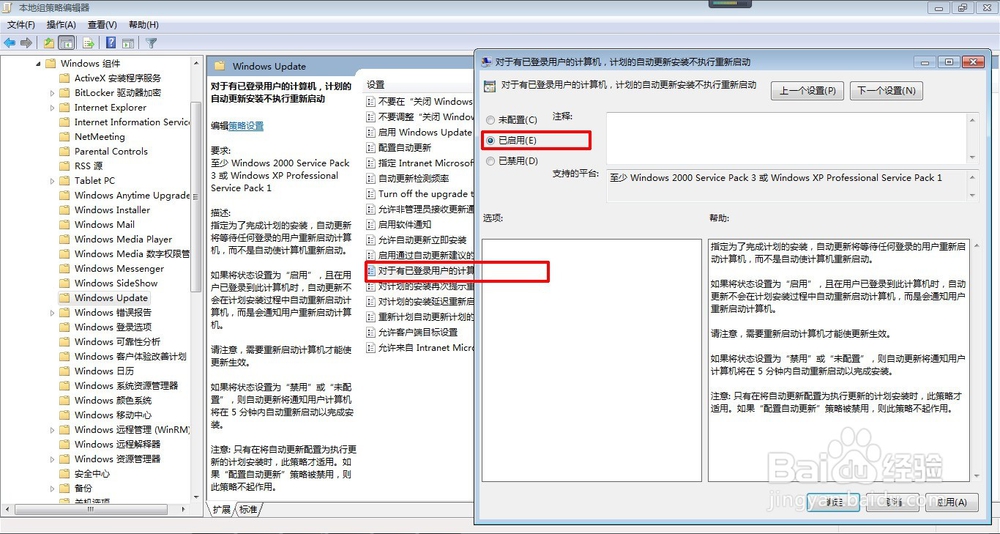Click the folder icon beside Windows Media Player
The width and height of the screenshot is (1000, 534).
click(x=64, y=239)
